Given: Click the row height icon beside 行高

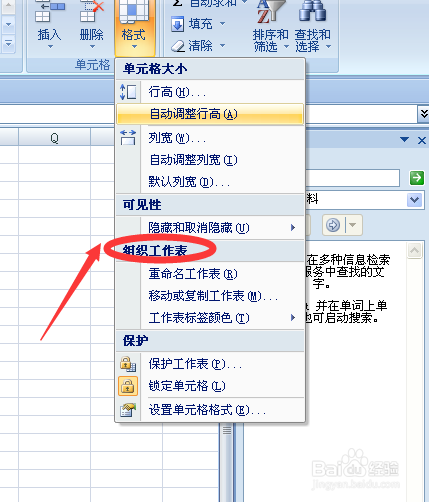Looking at the screenshot, I should click(x=128, y=92).
